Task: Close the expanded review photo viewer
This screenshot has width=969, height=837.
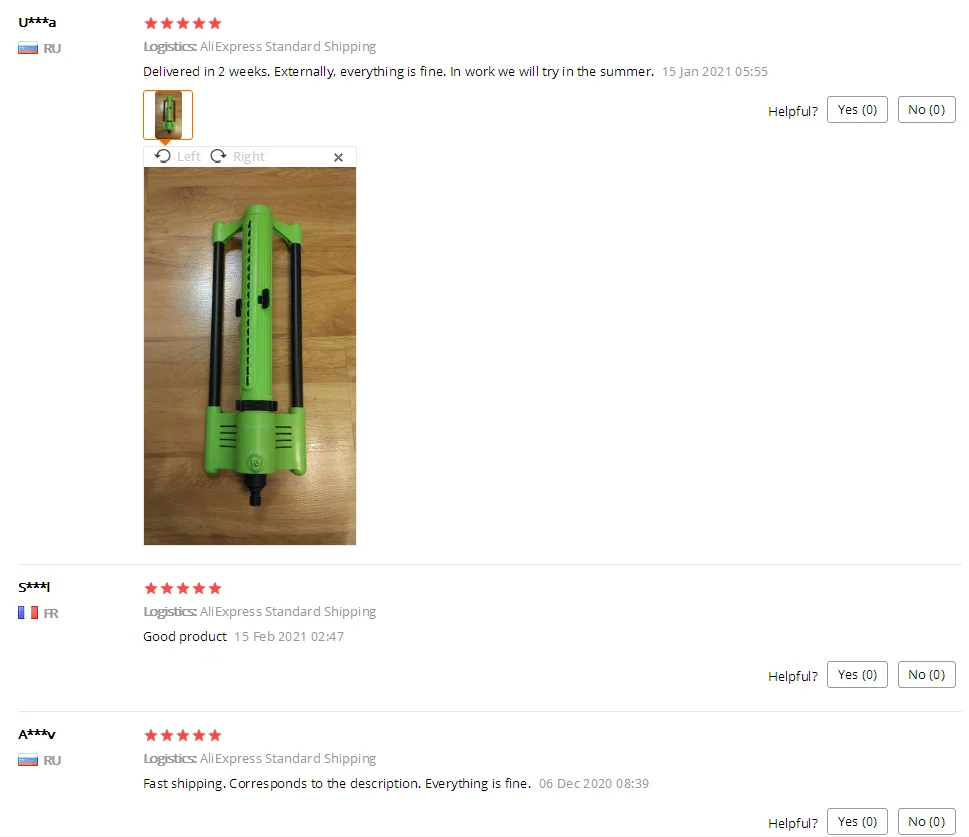Action: (338, 158)
